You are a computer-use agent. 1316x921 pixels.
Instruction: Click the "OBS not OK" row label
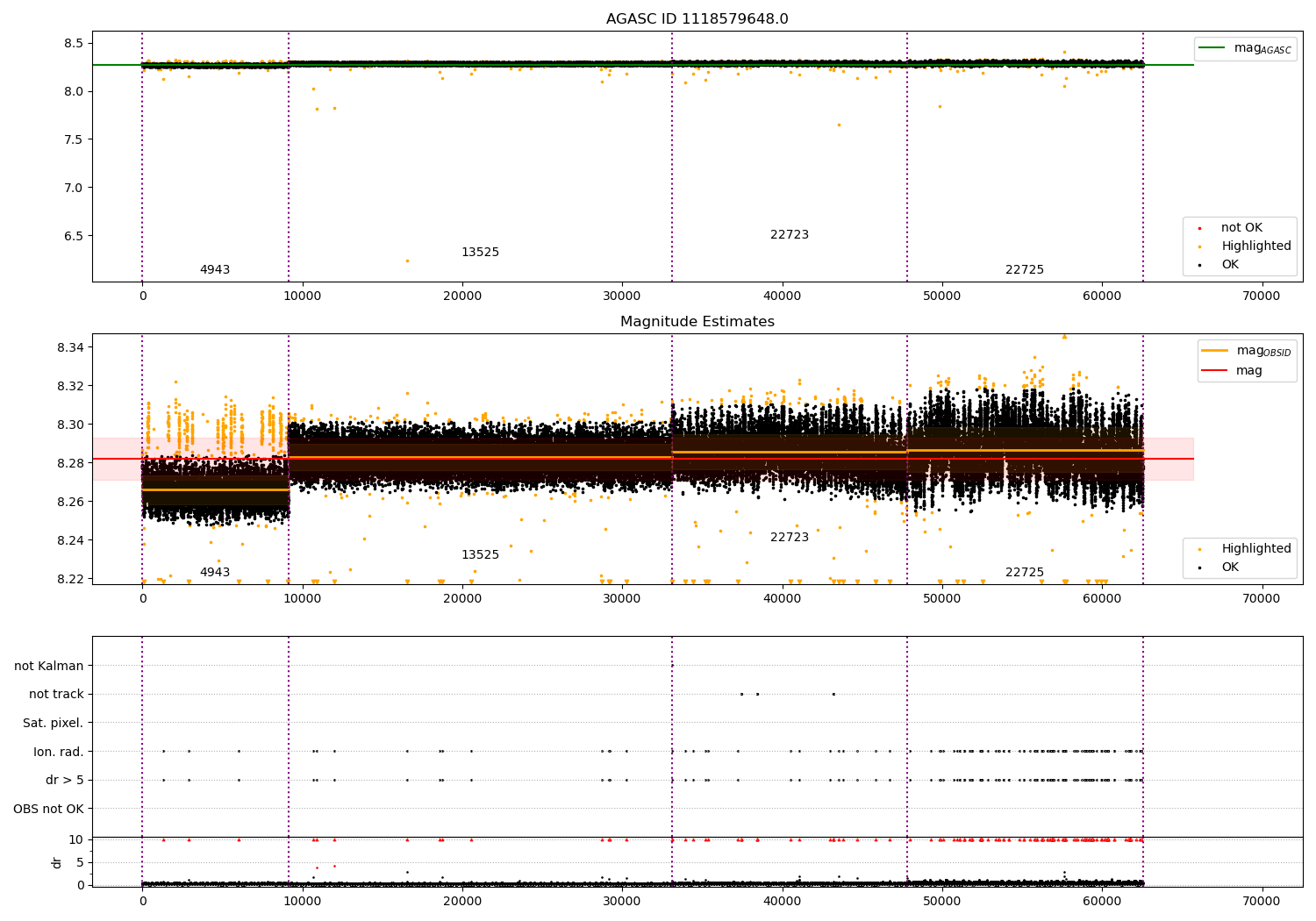point(48,809)
